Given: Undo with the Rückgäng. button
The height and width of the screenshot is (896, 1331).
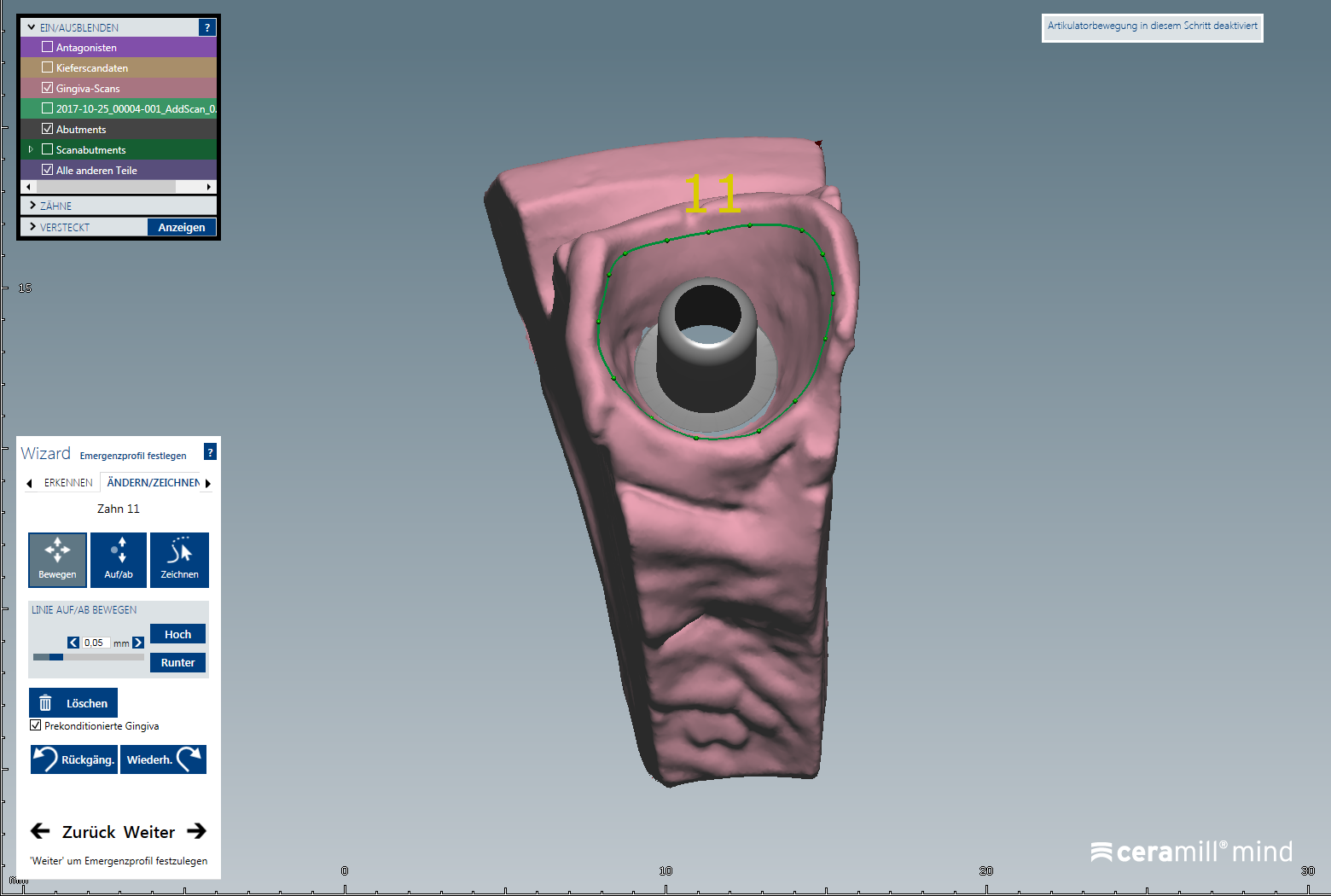Looking at the screenshot, I should (74, 759).
